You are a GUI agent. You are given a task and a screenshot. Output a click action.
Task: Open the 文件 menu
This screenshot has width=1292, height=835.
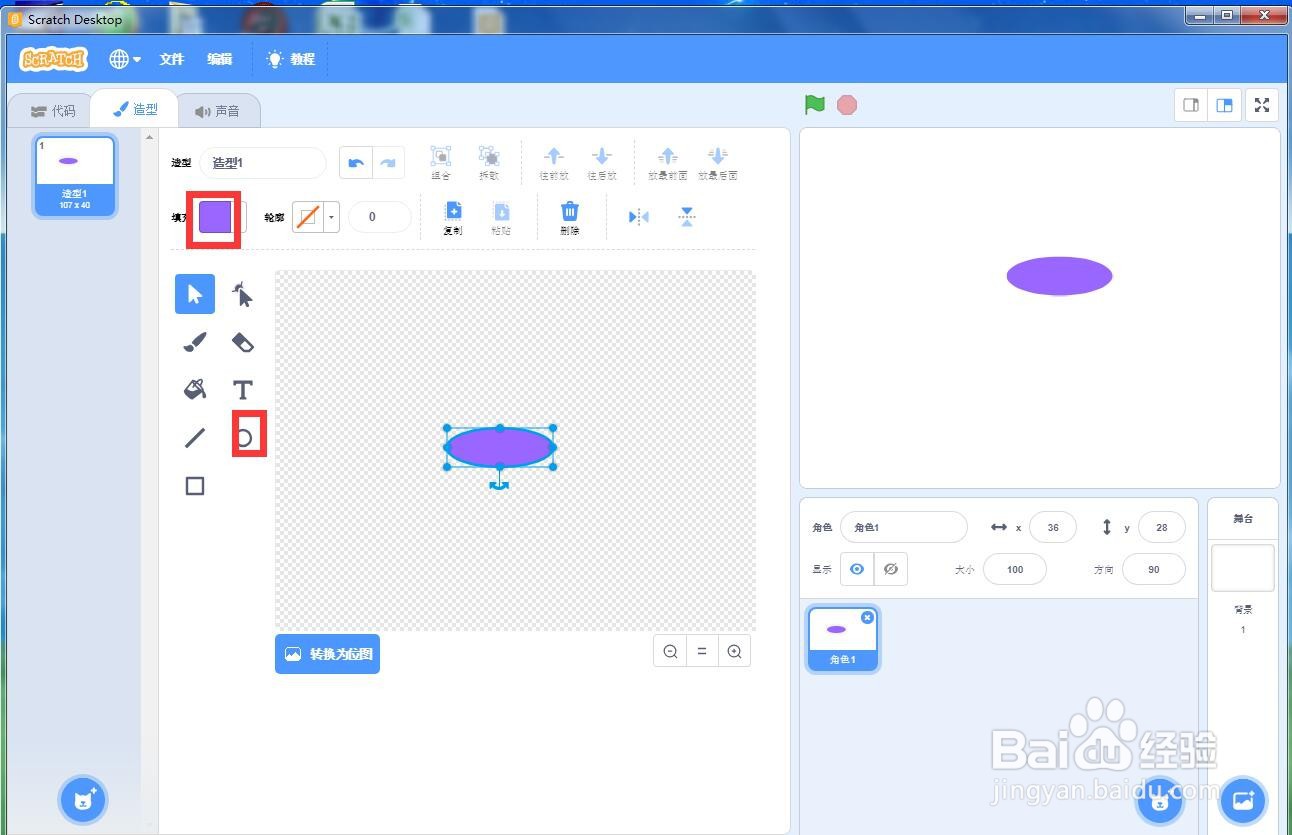click(x=172, y=59)
